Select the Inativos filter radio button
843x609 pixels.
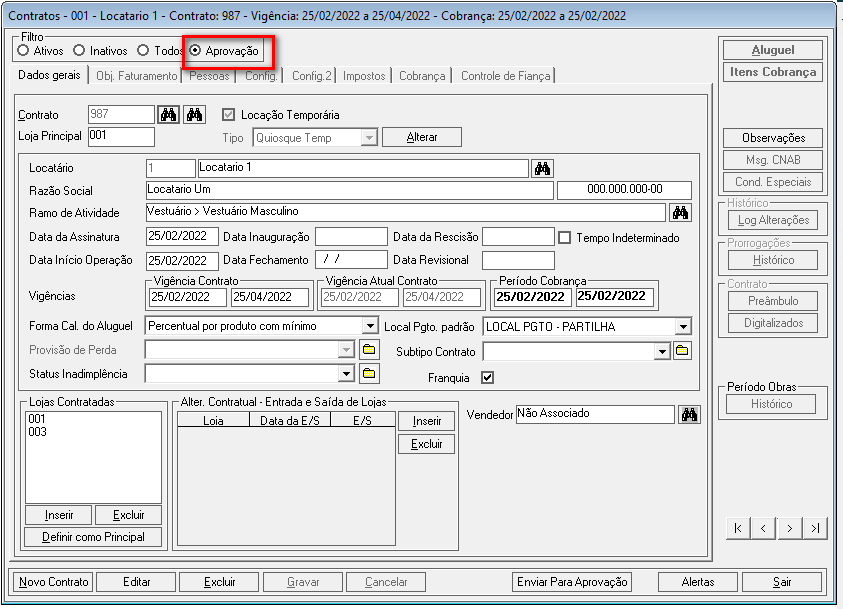tap(79, 51)
